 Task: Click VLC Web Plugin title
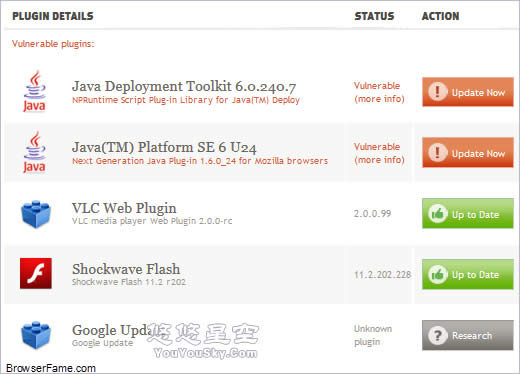pos(124,208)
